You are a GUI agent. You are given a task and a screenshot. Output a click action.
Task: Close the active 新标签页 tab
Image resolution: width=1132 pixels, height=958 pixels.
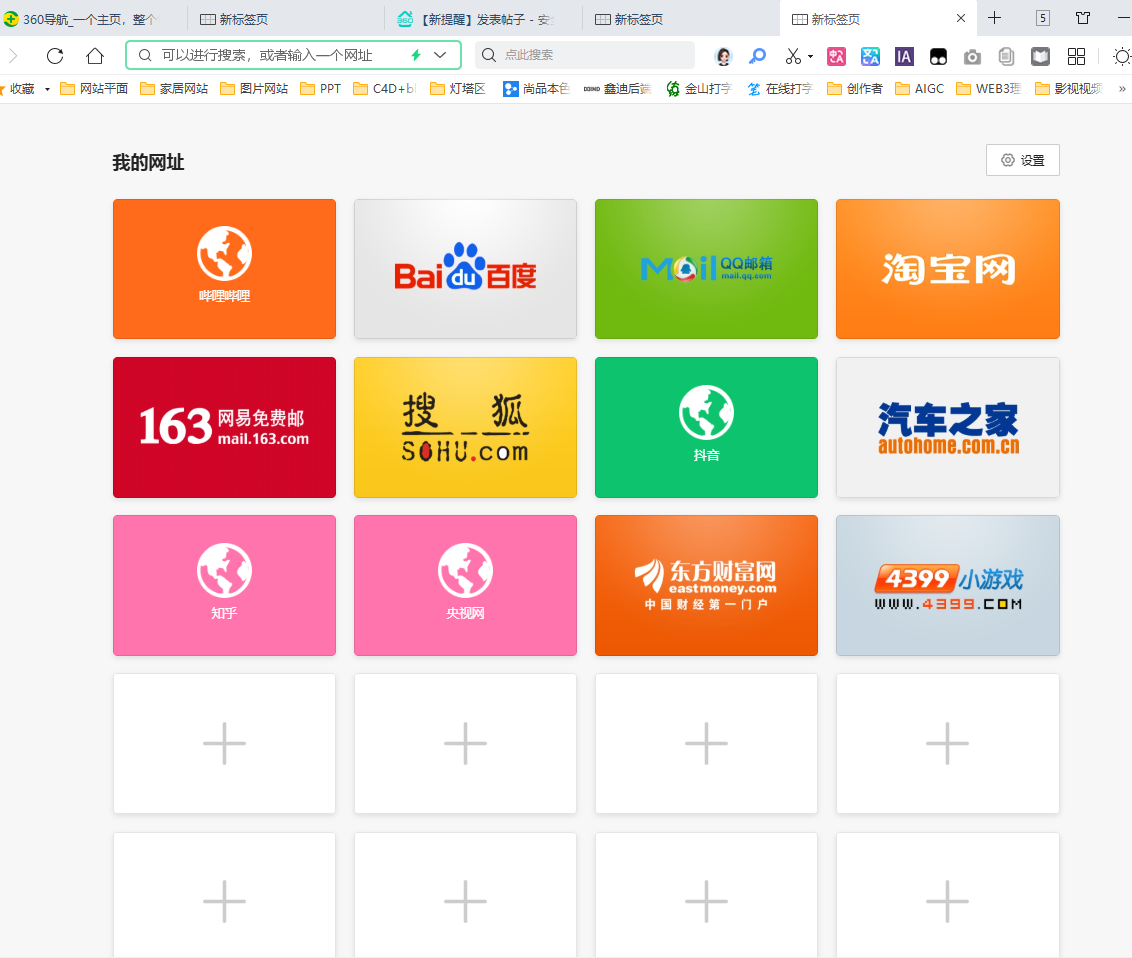[961, 18]
